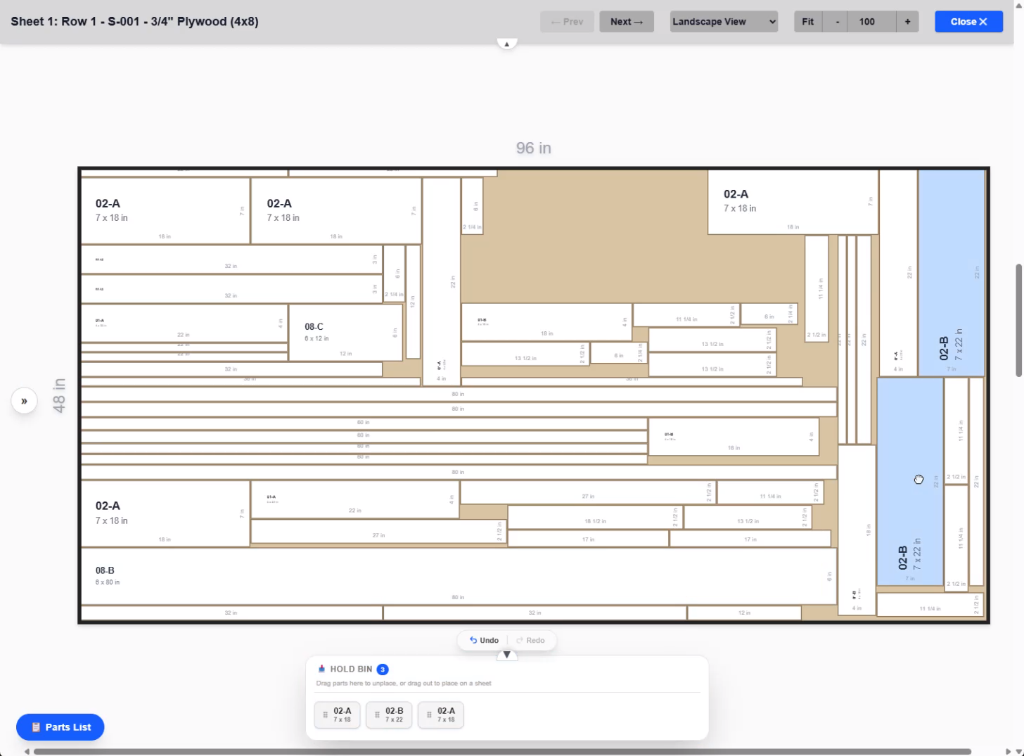This screenshot has width=1024, height=756.
Task: Select the 08-B 6 x 80 part
Action: point(458,576)
